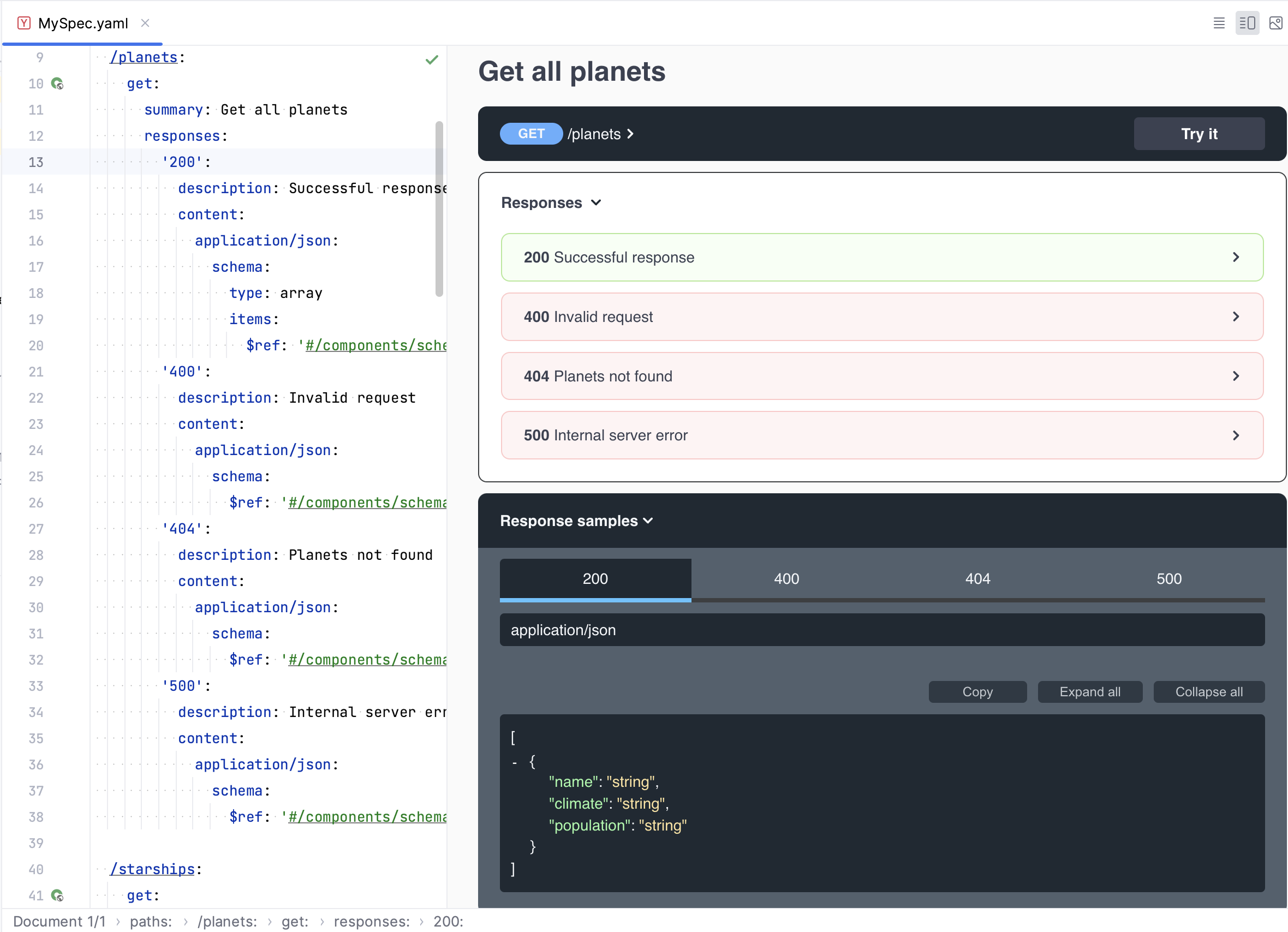Switch to preview-only view icon
The width and height of the screenshot is (1288, 932).
(x=1275, y=23)
